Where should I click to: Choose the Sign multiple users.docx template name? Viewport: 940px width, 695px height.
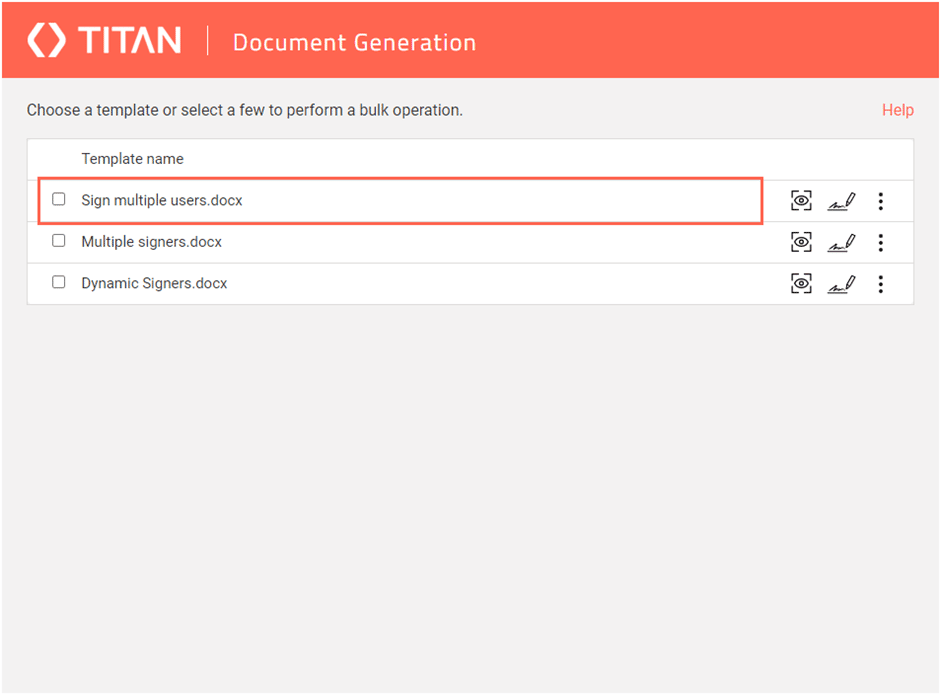[x=162, y=201]
